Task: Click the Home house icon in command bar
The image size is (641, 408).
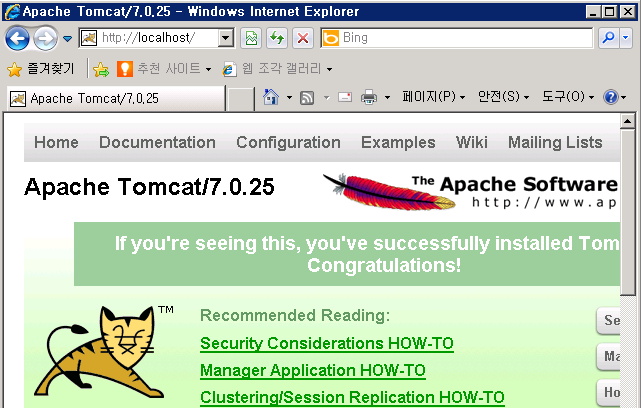Action: [x=271, y=97]
